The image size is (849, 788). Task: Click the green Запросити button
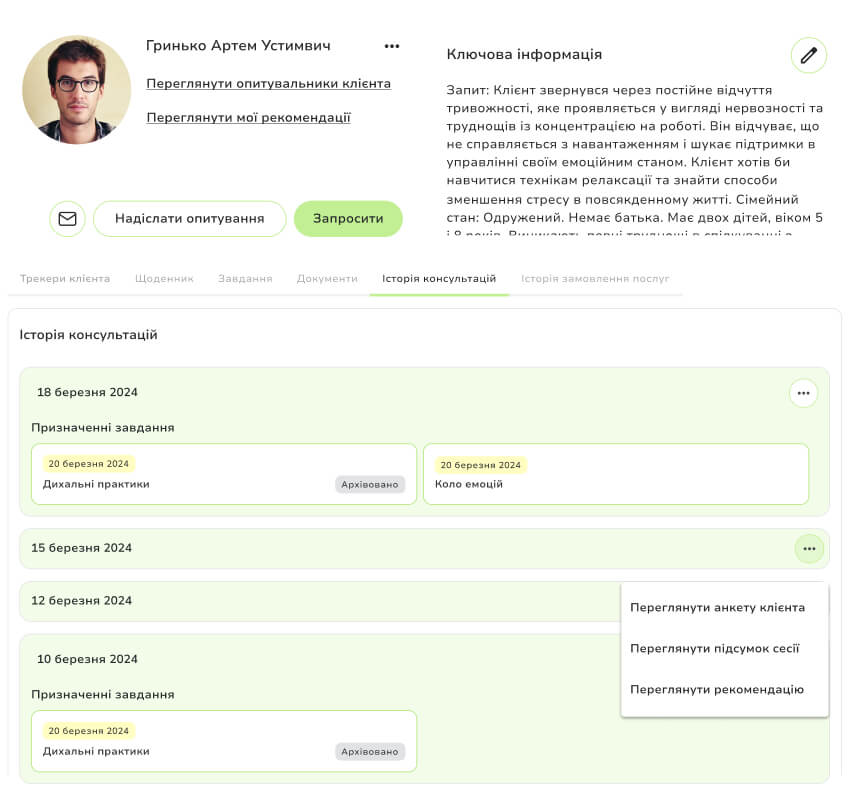click(x=348, y=219)
